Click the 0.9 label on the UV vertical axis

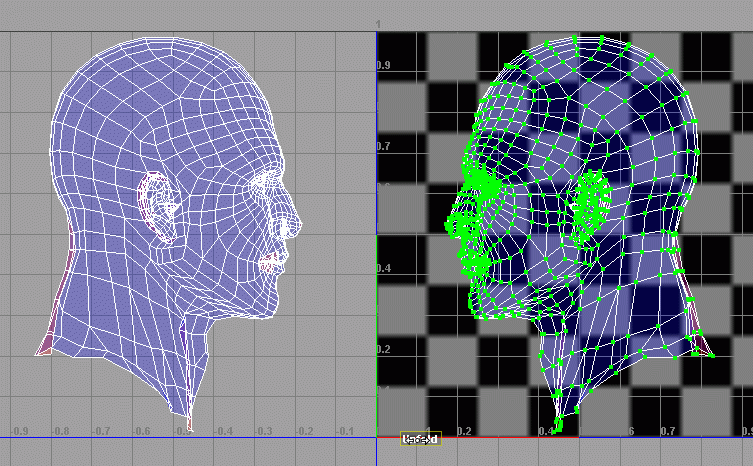383,65
